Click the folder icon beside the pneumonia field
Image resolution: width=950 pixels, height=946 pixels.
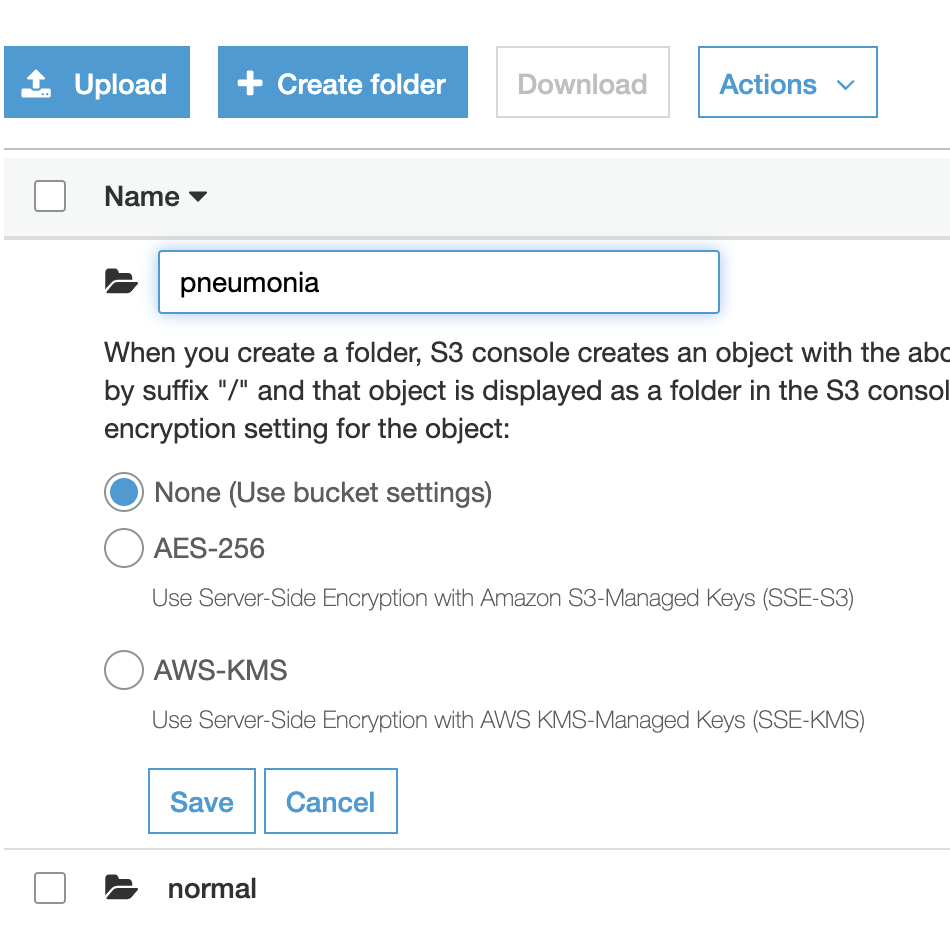tap(121, 283)
